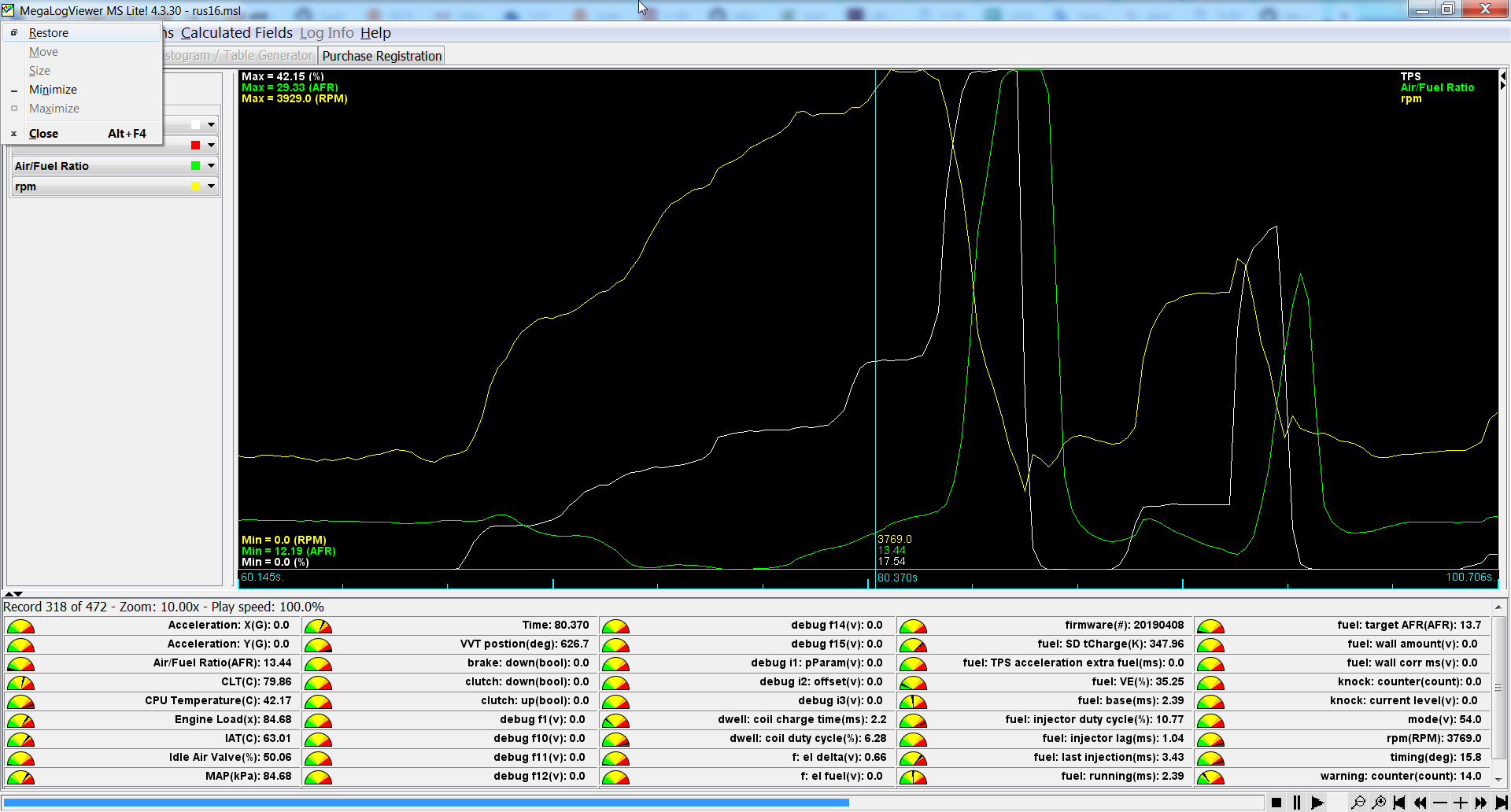This screenshot has height=812, width=1511.
Task: Choose Restore from the window menu
Action: pyautogui.click(x=82, y=33)
